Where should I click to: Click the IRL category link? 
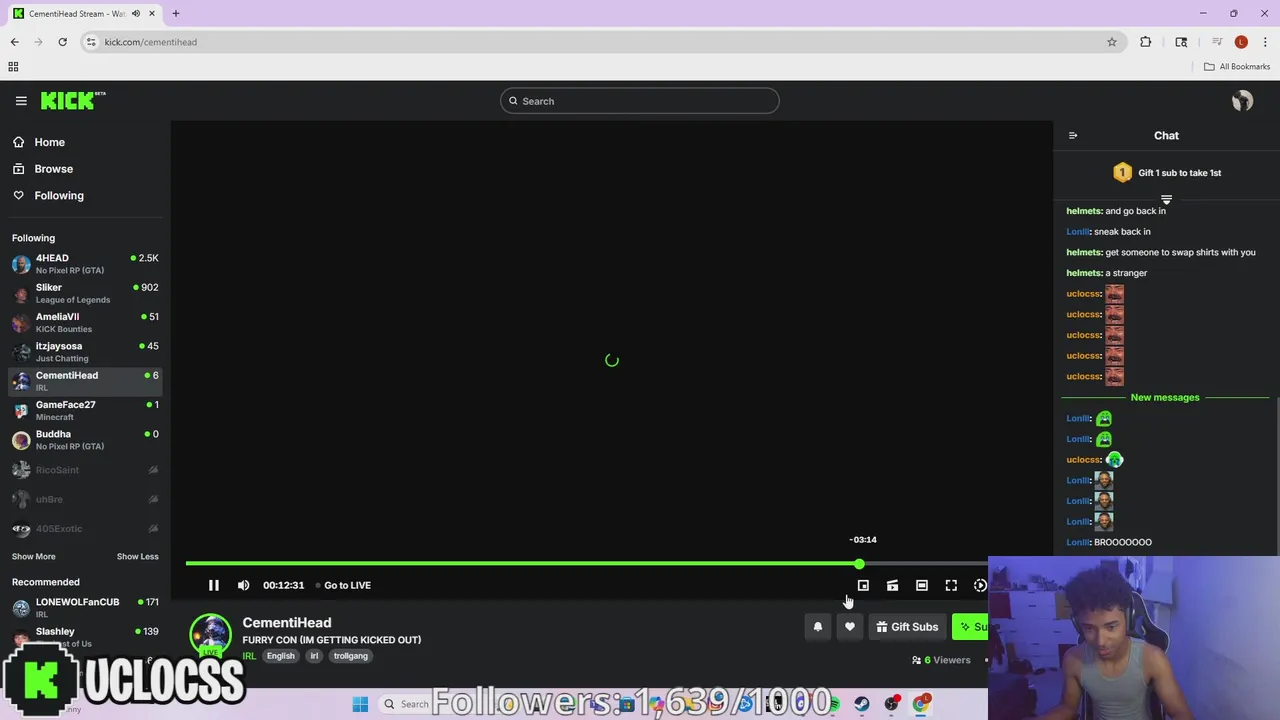click(x=249, y=656)
